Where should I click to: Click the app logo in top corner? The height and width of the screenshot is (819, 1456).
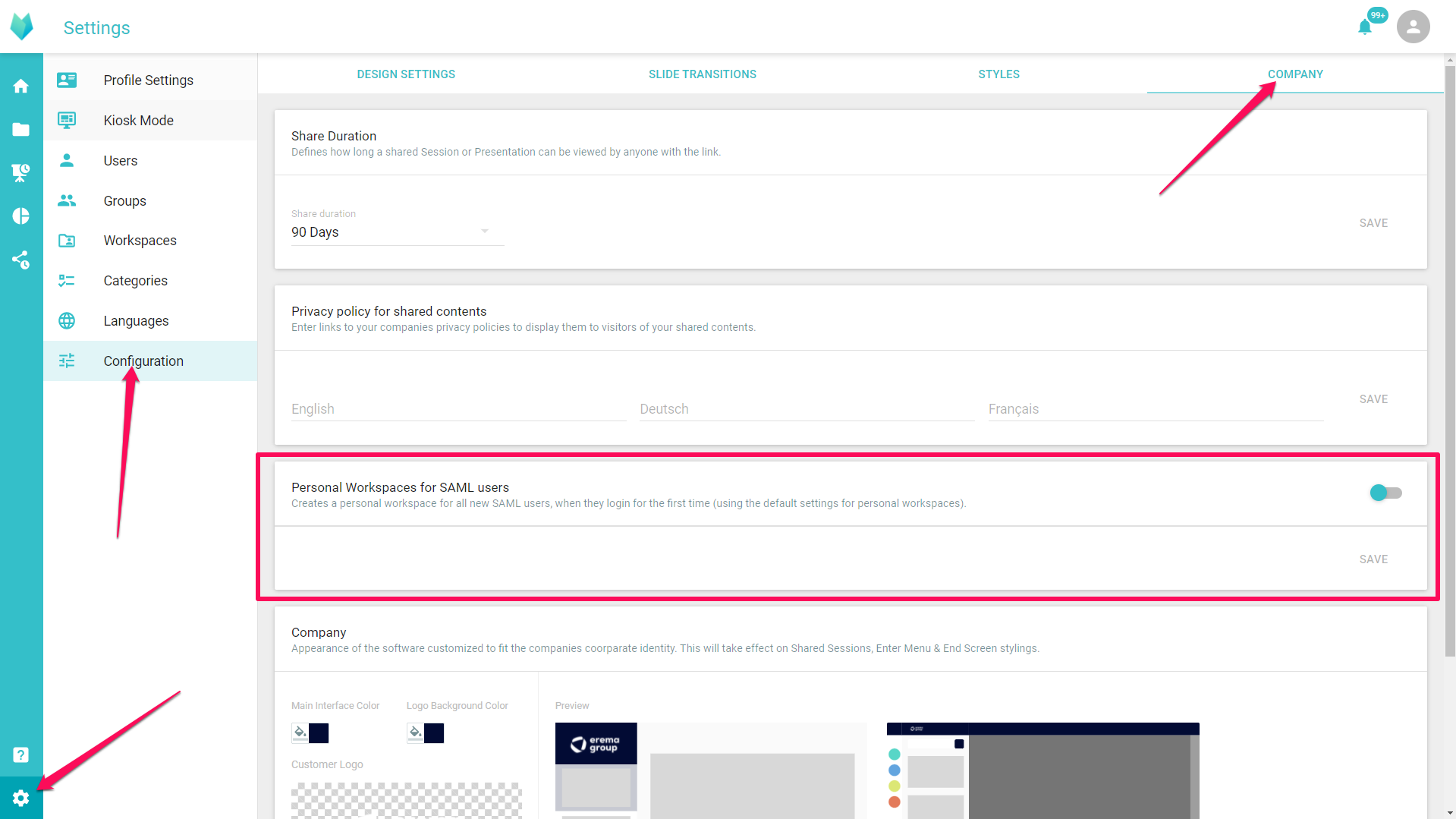pos(21,27)
